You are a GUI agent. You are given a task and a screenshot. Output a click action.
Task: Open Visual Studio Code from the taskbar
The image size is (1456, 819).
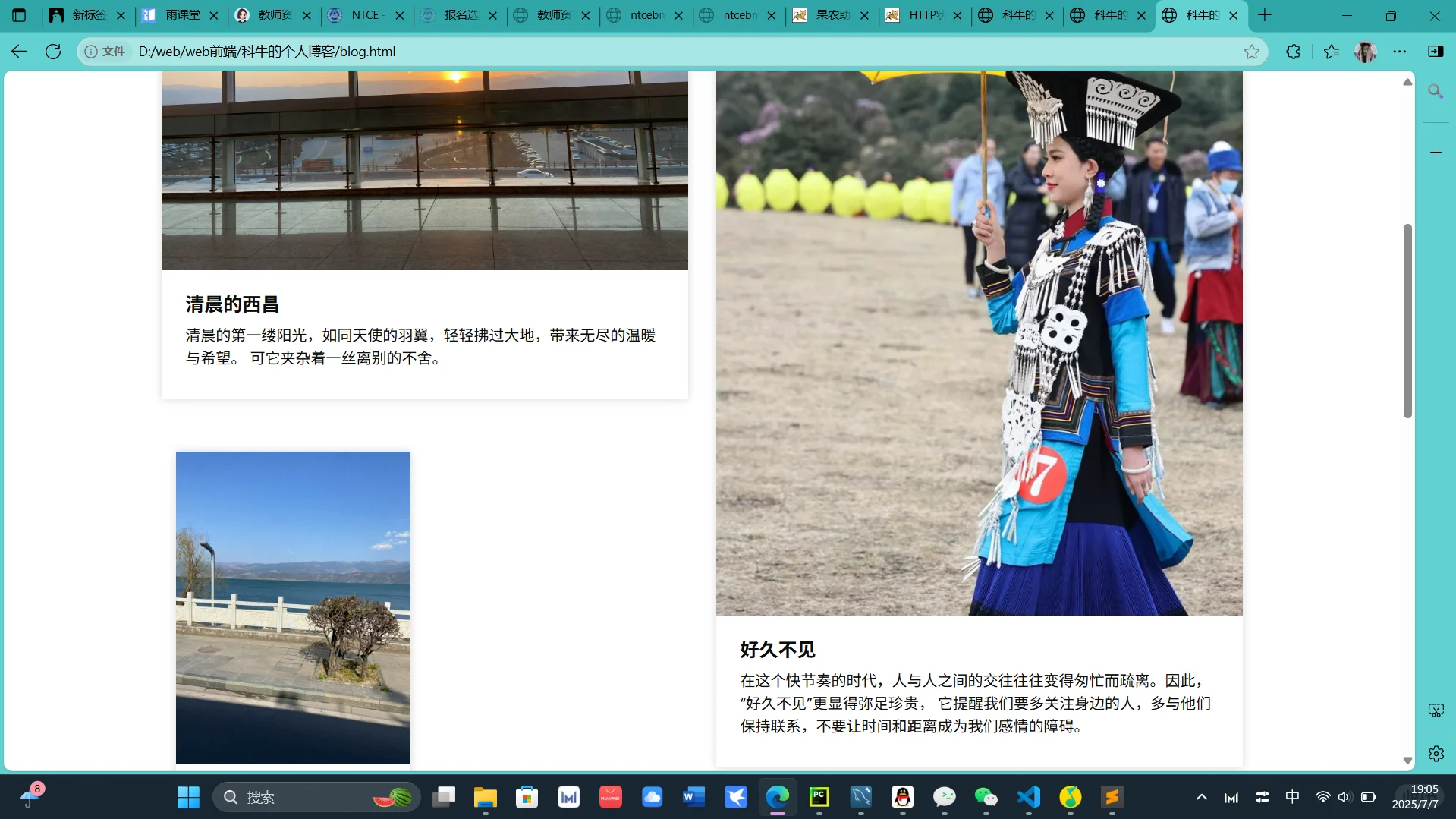click(1028, 797)
